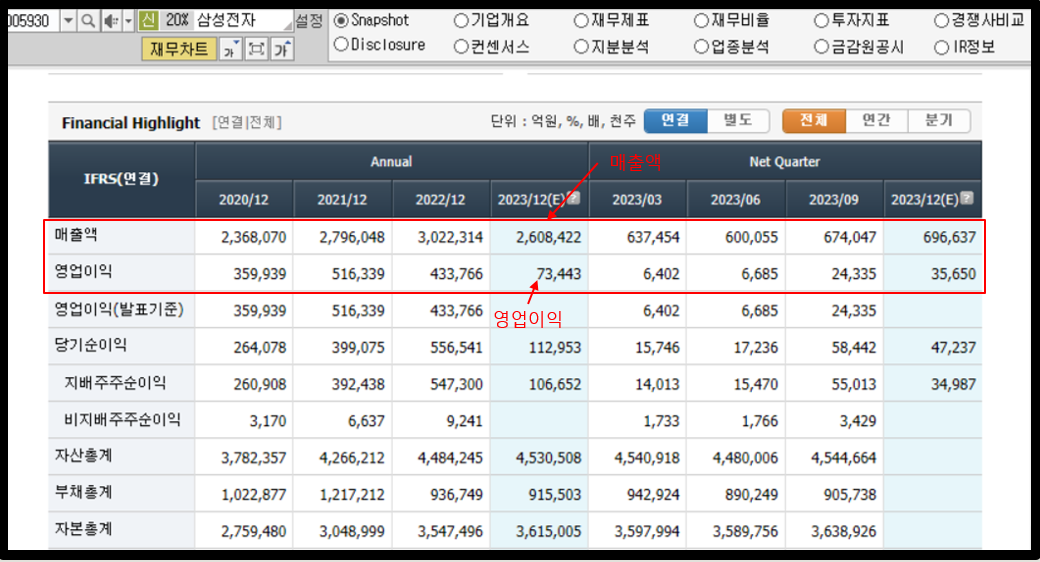Select the 업종분석 radio button
The image size is (1040, 562).
701,47
